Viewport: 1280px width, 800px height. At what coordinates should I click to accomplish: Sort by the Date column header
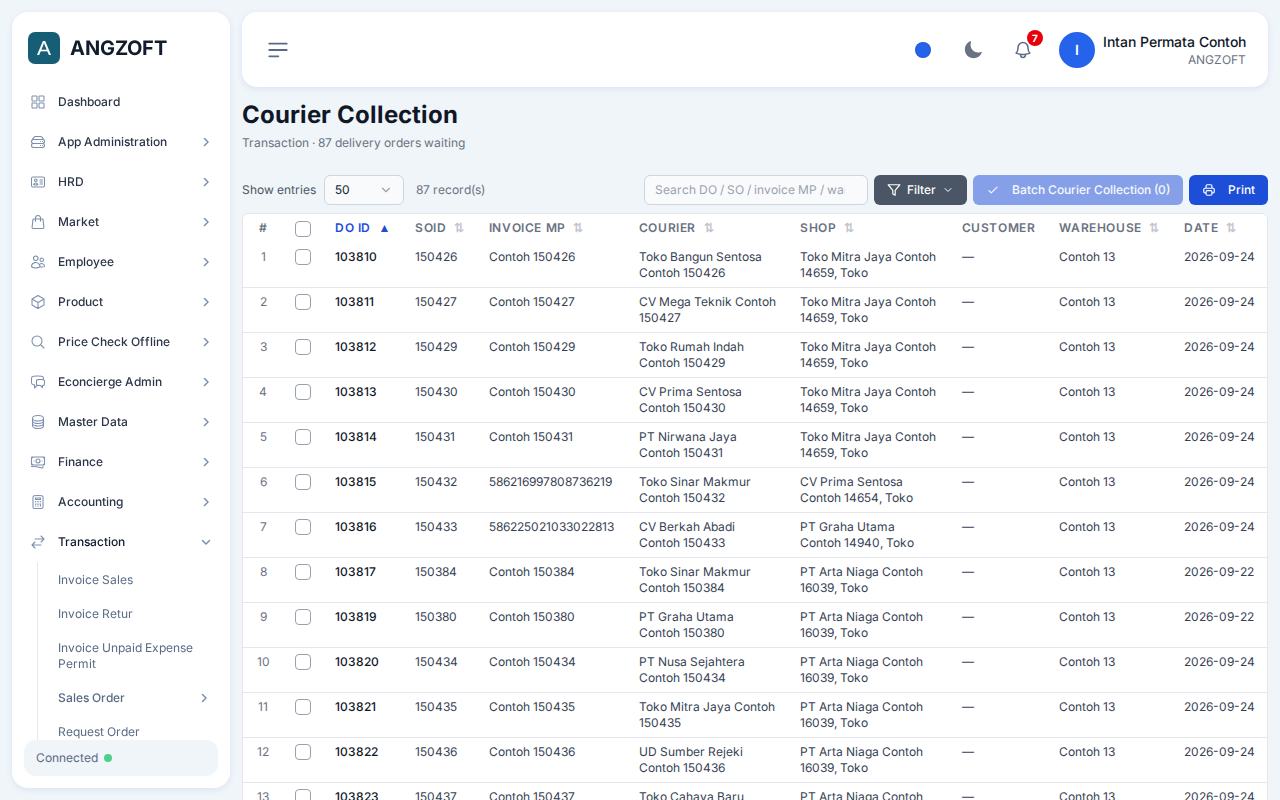[x=1210, y=228]
